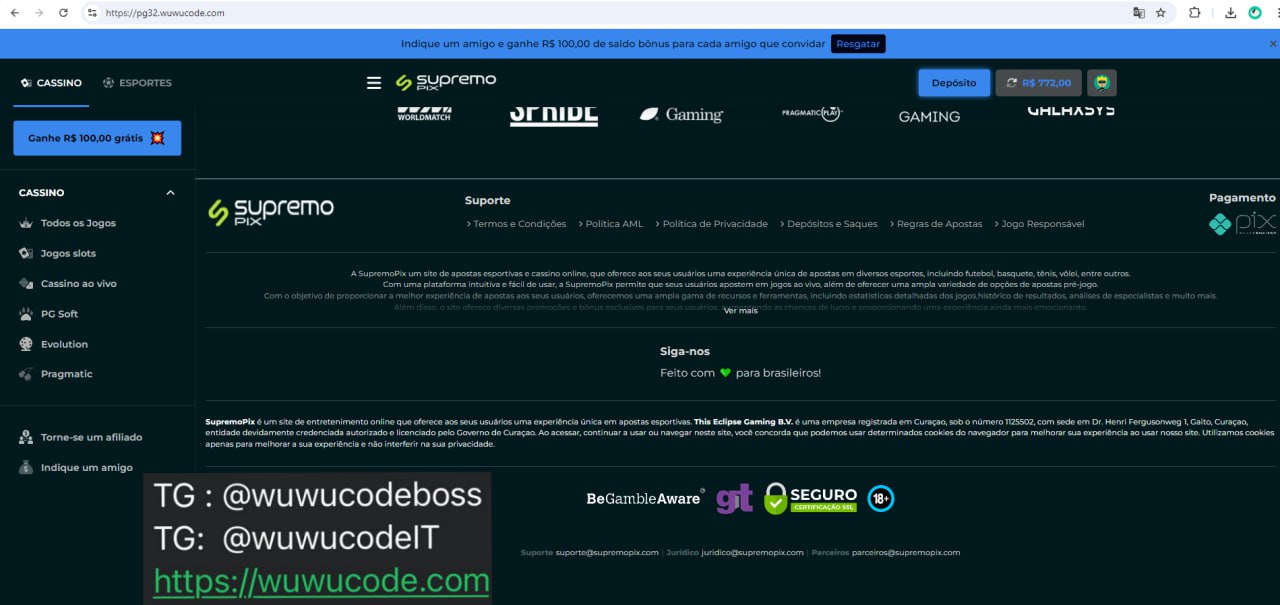Image resolution: width=1280 pixels, height=605 pixels.
Task: Open the Jogo Responsável link
Action: [1042, 224]
